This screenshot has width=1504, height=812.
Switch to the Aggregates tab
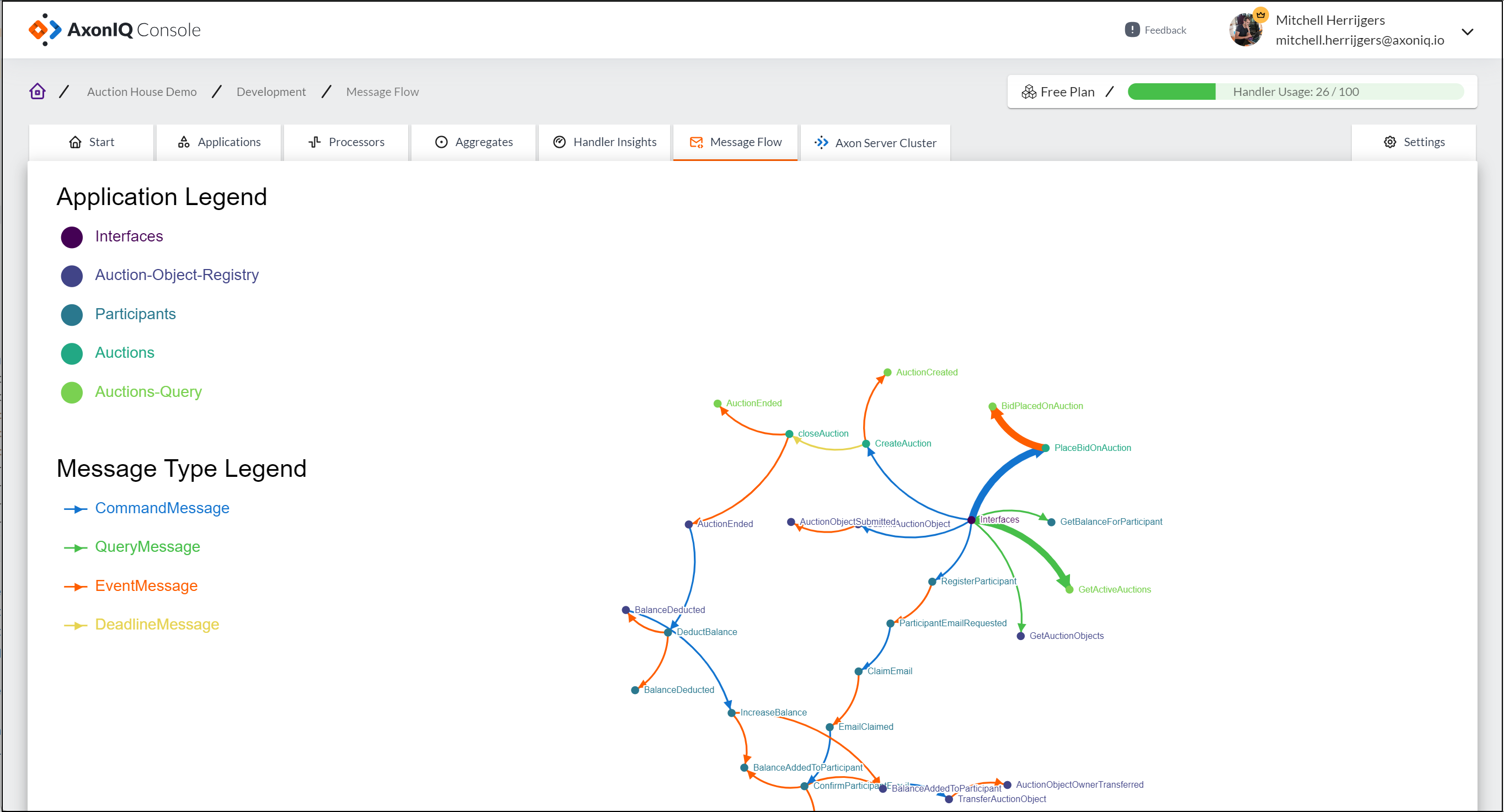[474, 142]
